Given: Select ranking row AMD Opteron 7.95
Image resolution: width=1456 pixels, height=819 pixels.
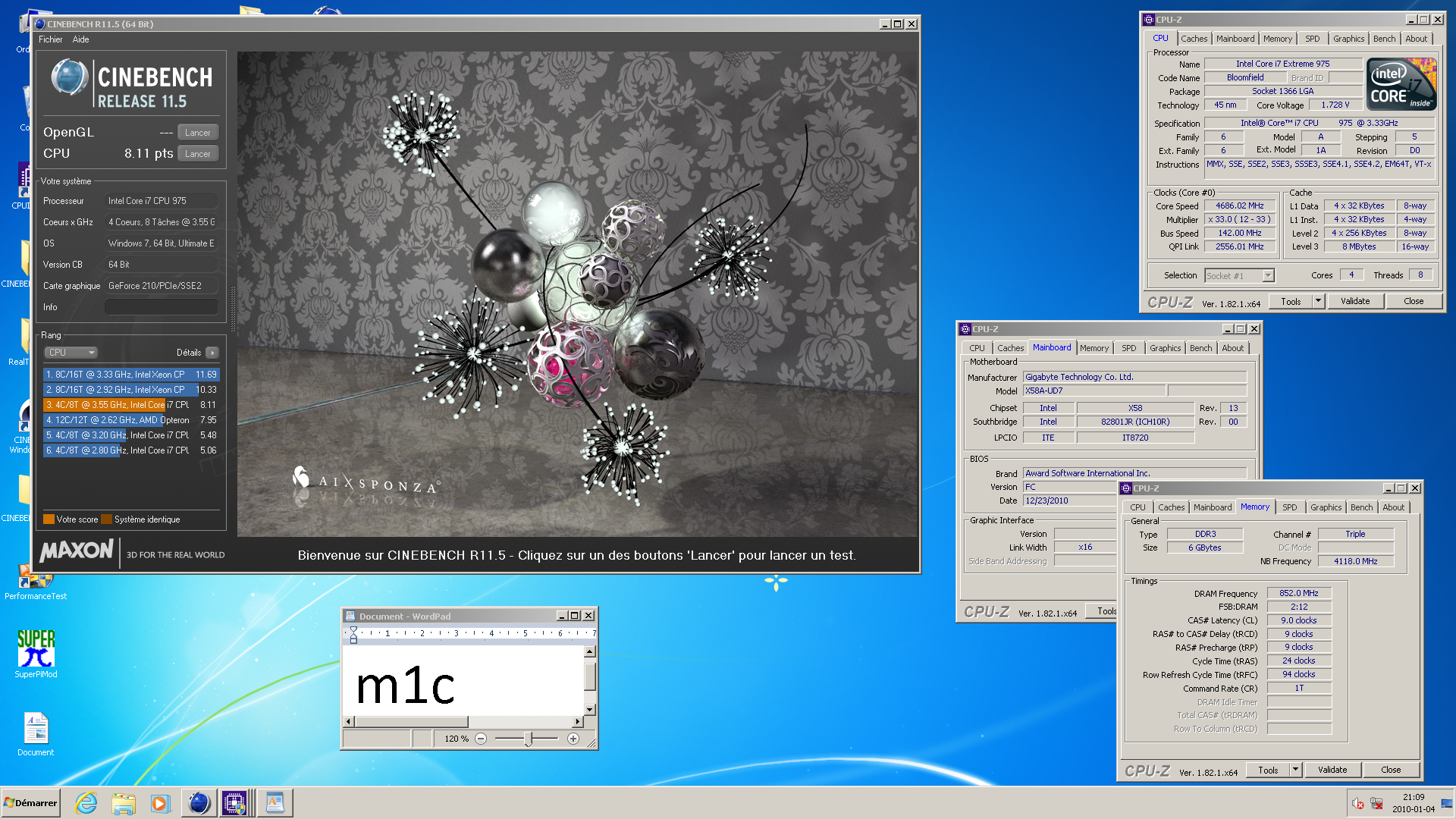Looking at the screenshot, I should 131,420.
